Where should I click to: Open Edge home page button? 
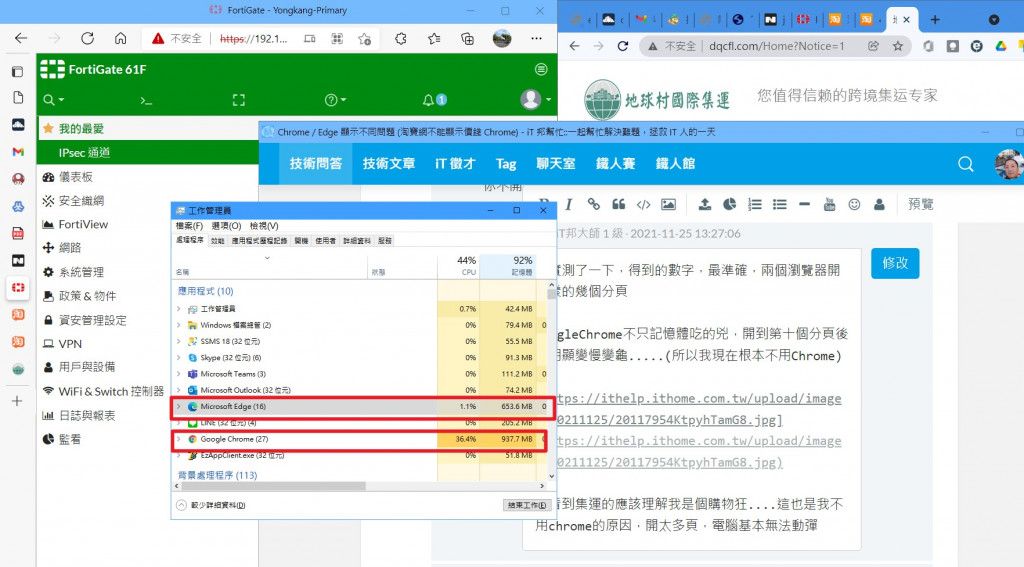121,39
